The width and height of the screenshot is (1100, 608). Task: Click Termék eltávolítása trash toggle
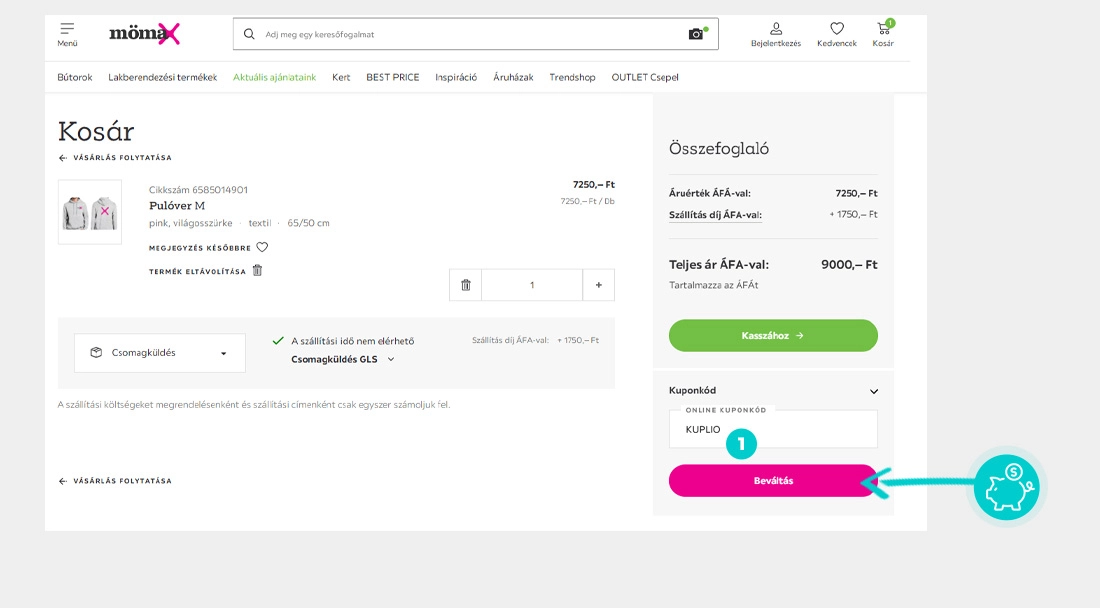(x=256, y=270)
